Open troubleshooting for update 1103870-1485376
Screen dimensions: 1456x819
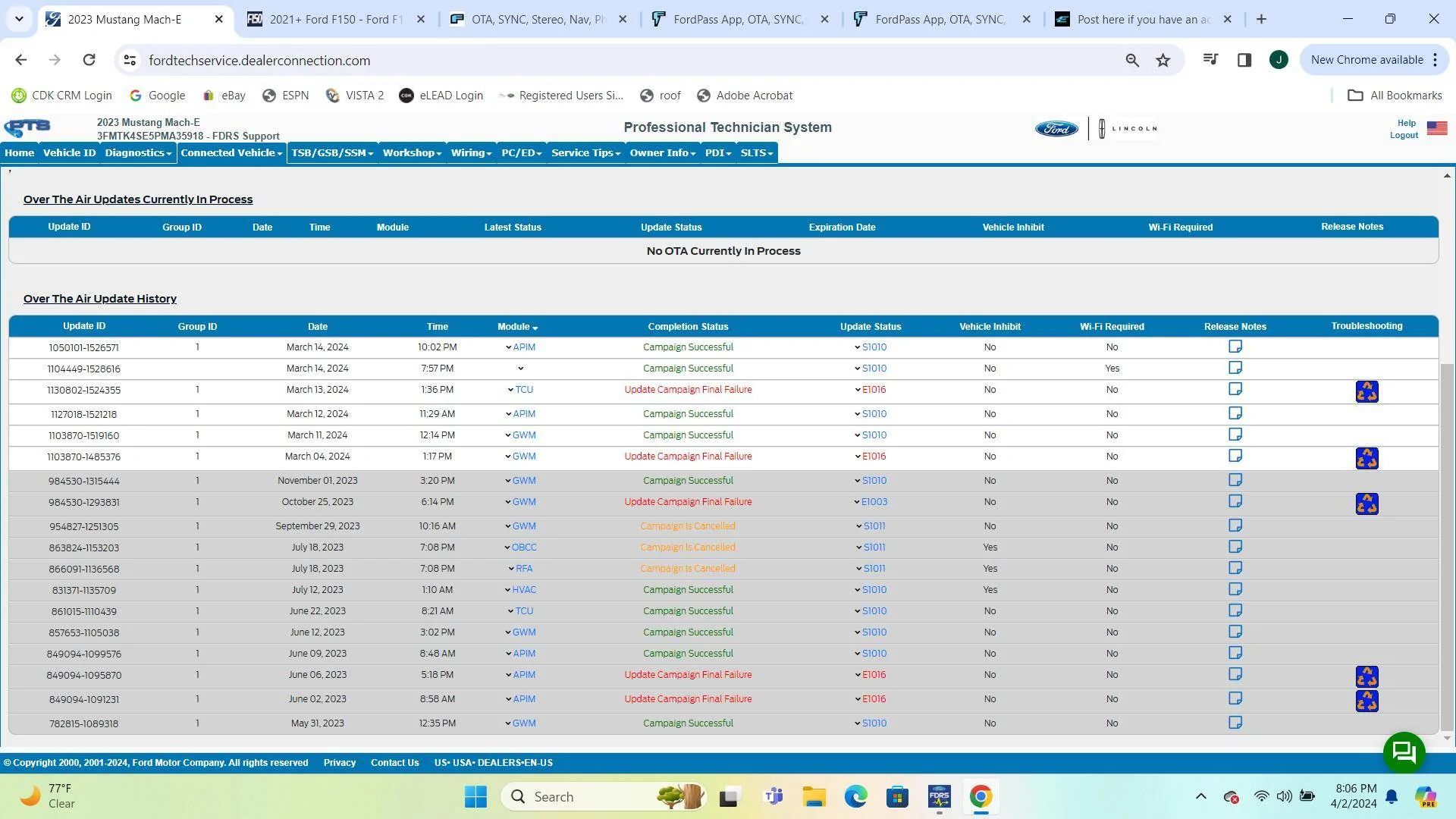tap(1367, 458)
